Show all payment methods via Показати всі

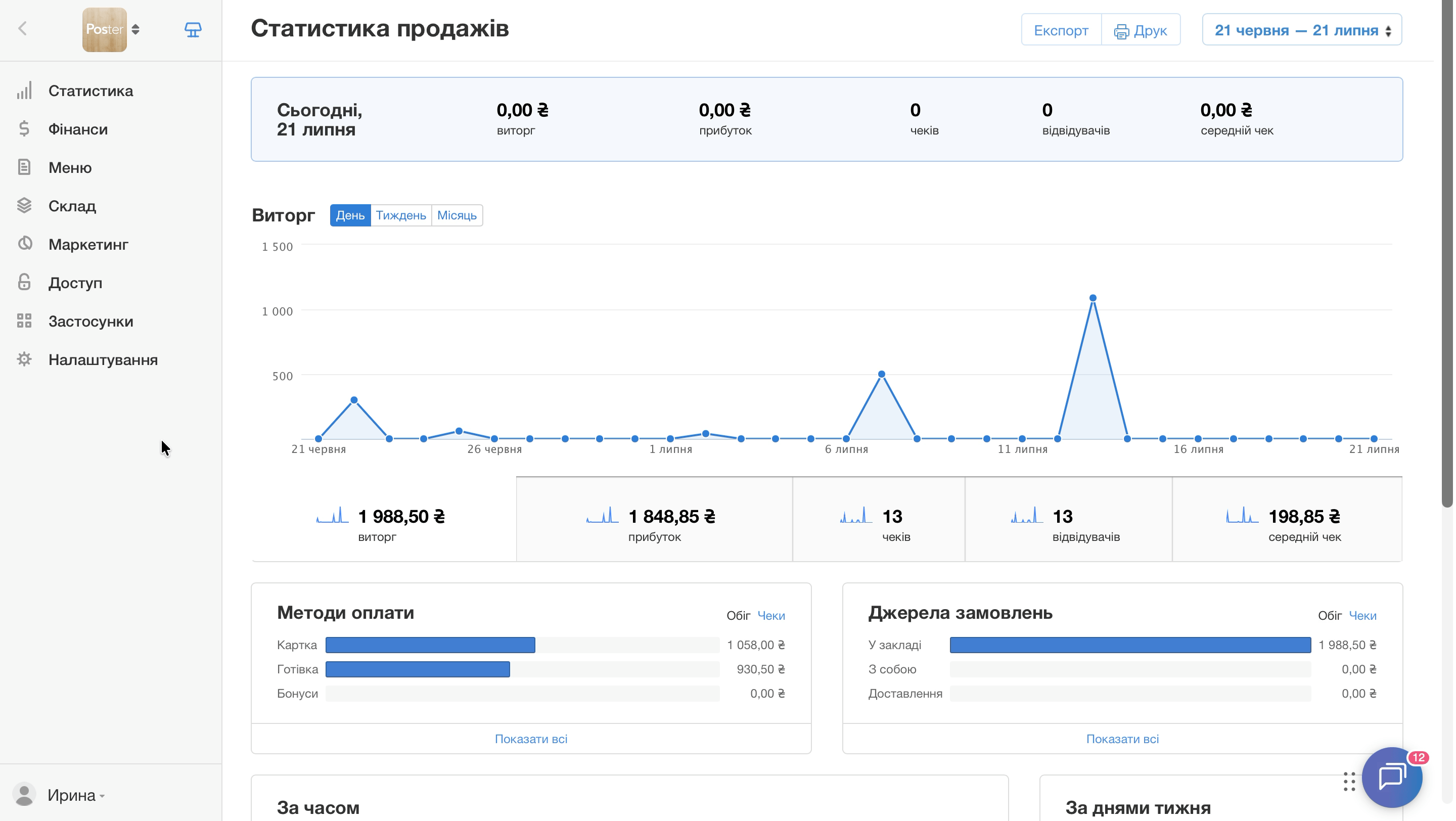[x=531, y=739]
